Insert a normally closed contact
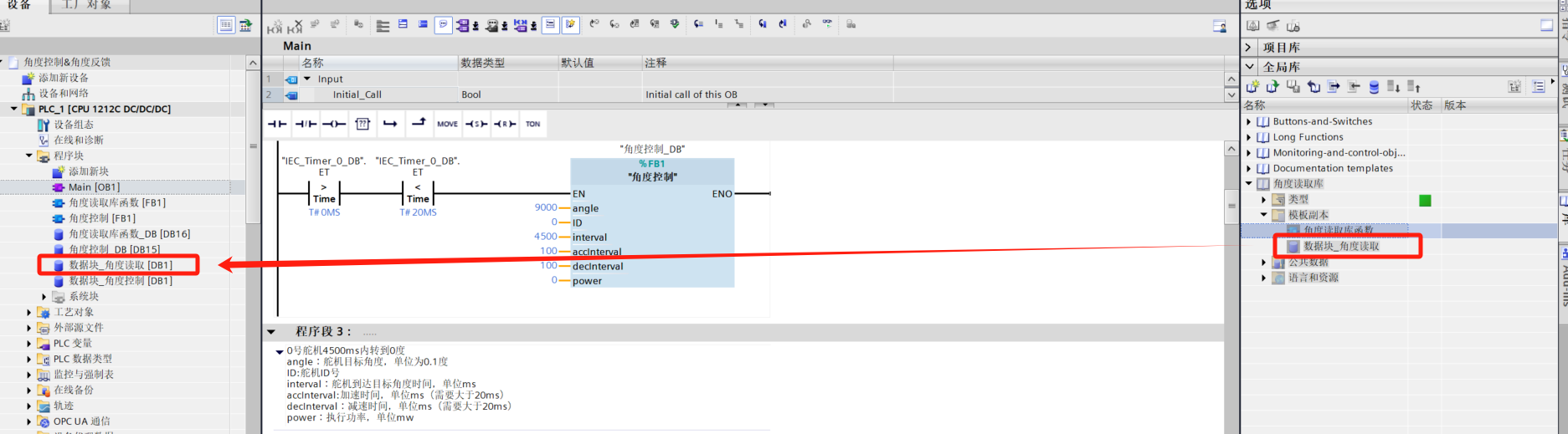The image size is (1568, 434). (x=306, y=124)
